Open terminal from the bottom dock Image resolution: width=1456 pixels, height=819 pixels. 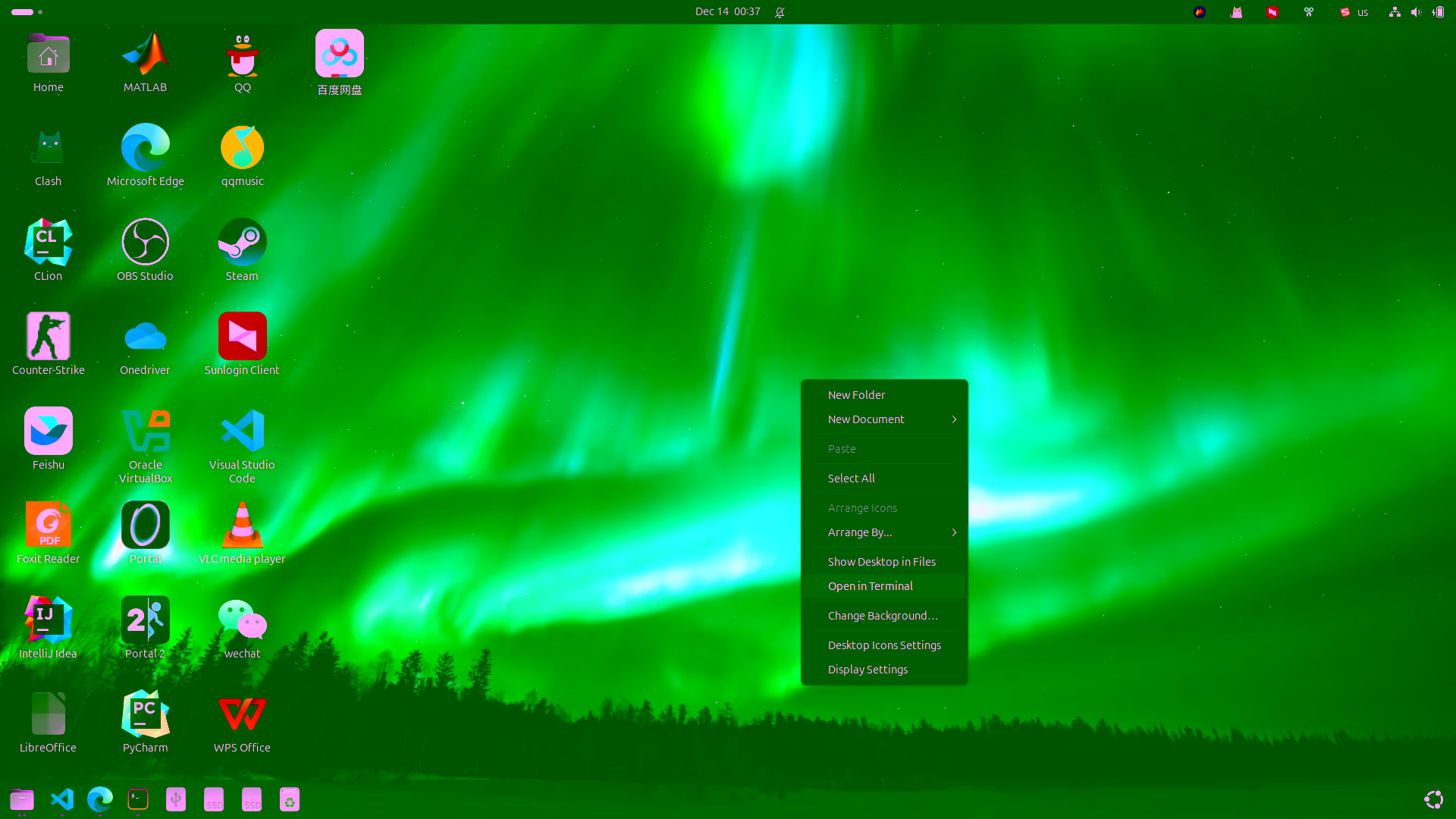pyautogui.click(x=138, y=799)
